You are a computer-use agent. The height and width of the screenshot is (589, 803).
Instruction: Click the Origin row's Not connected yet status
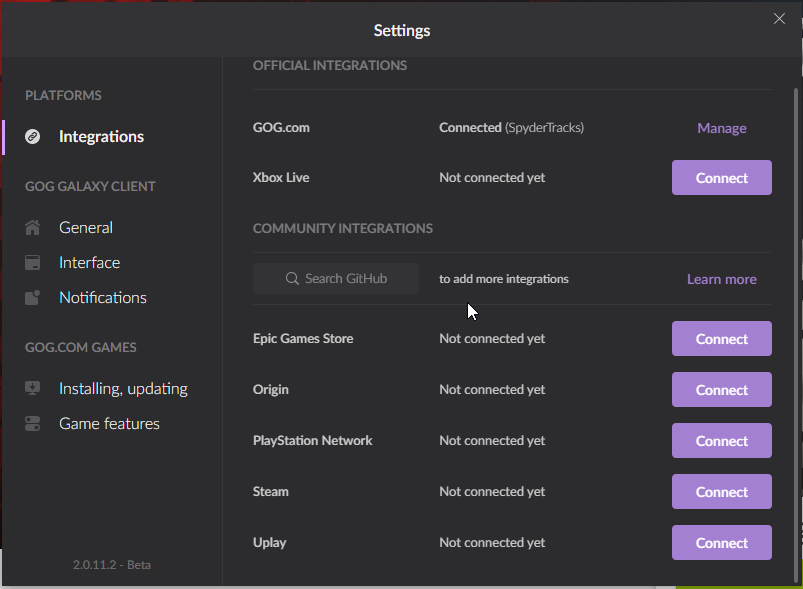click(x=492, y=390)
